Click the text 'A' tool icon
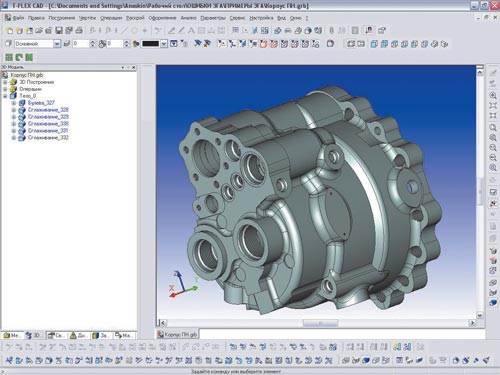The image size is (500, 375). click(x=191, y=31)
